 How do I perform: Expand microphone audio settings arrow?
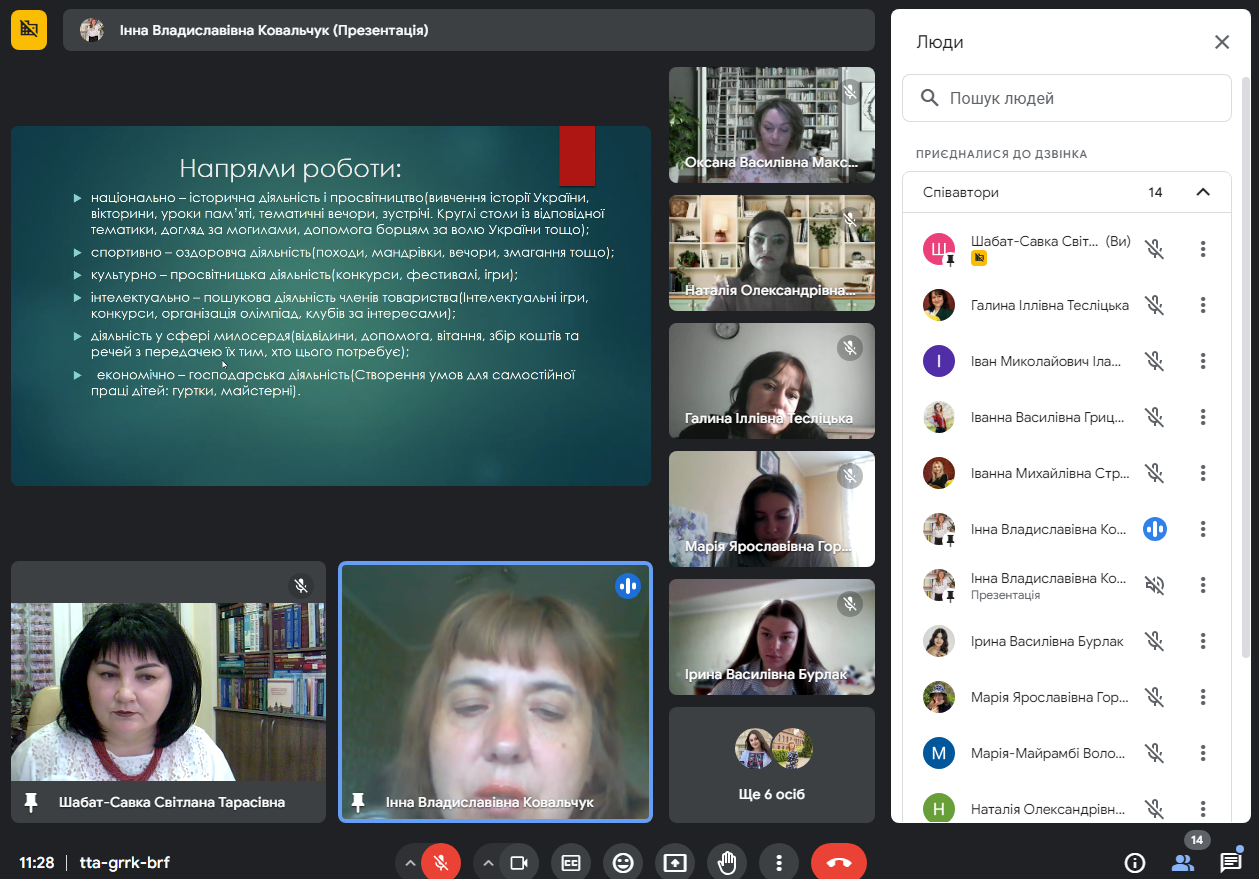[408, 862]
